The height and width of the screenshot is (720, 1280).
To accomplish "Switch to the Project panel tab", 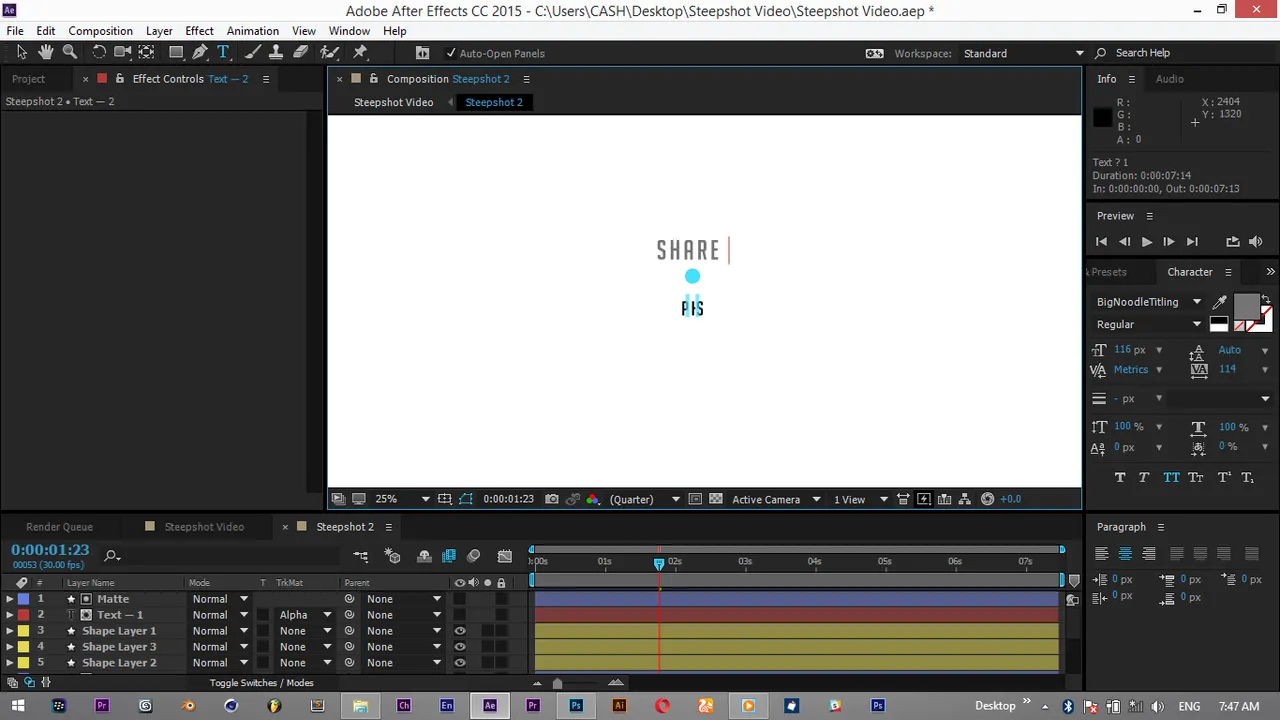I will 28,79.
